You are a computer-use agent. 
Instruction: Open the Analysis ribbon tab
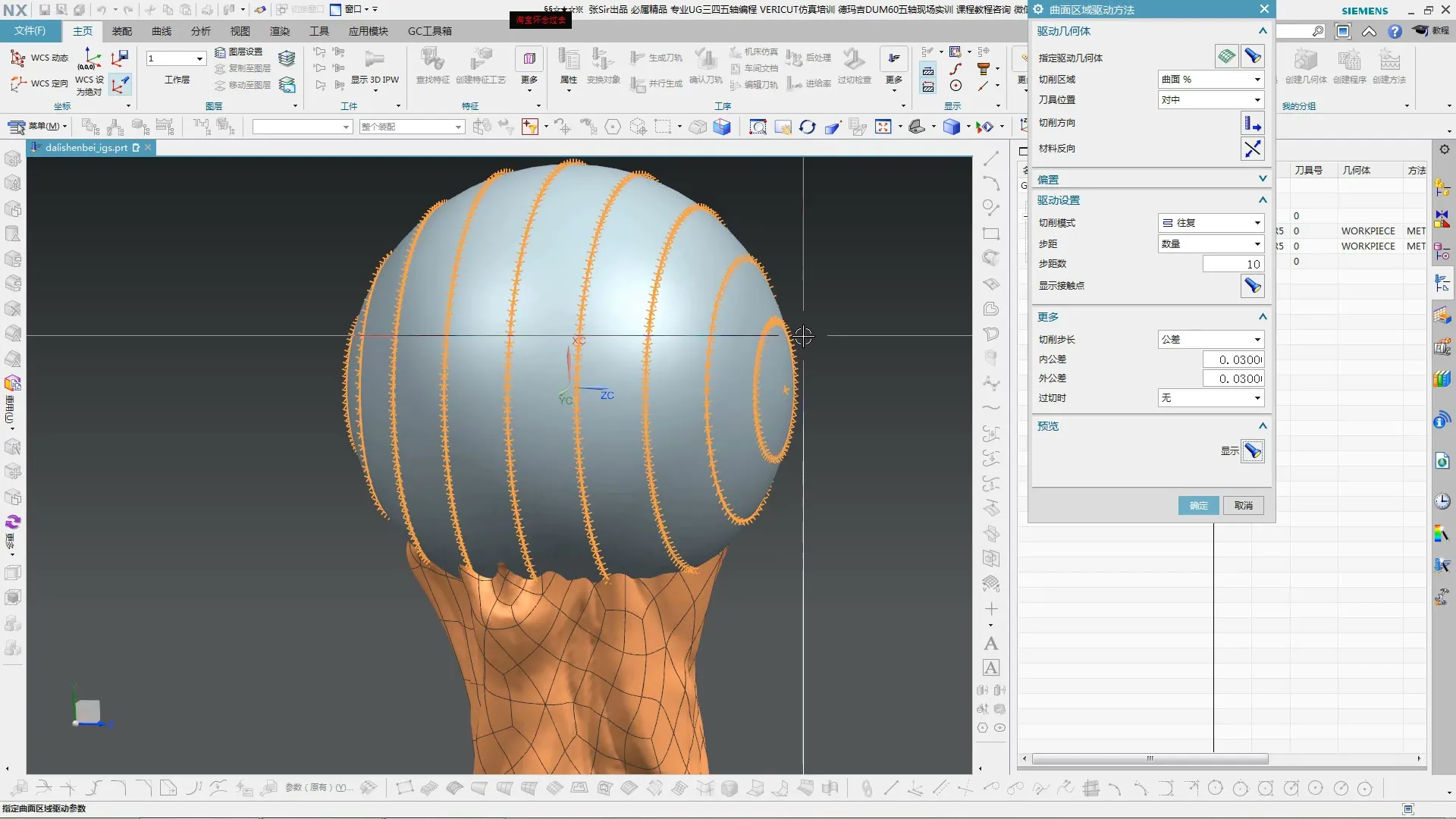(x=200, y=31)
